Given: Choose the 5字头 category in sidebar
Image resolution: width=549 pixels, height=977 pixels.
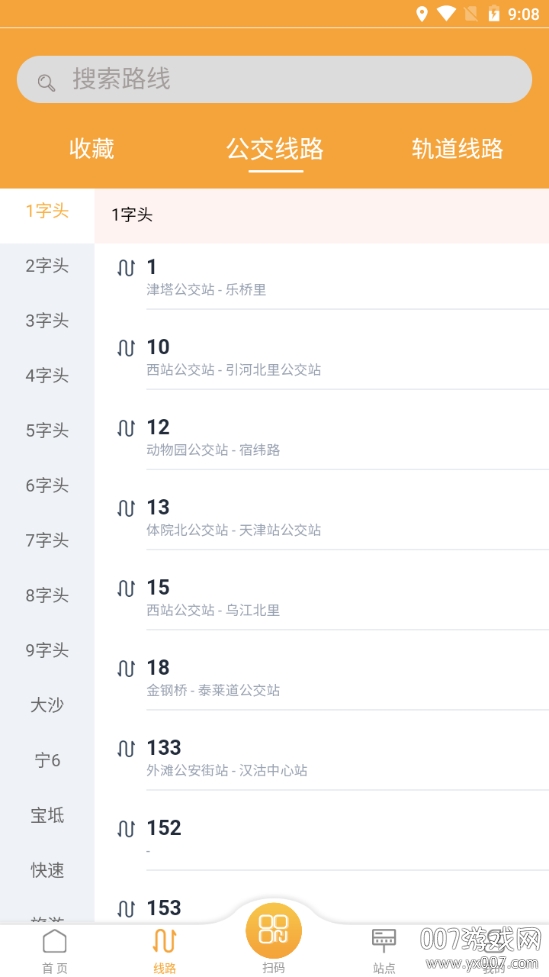Looking at the screenshot, I should click(x=47, y=431).
